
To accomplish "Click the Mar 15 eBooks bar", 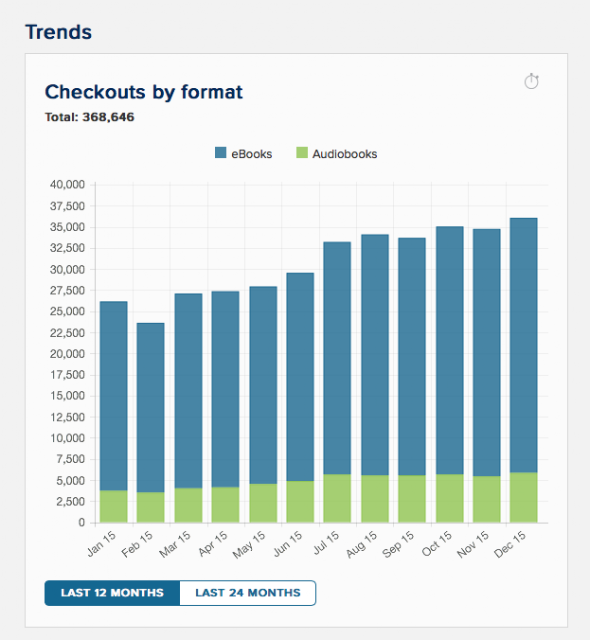I will pyautogui.click(x=188, y=391).
